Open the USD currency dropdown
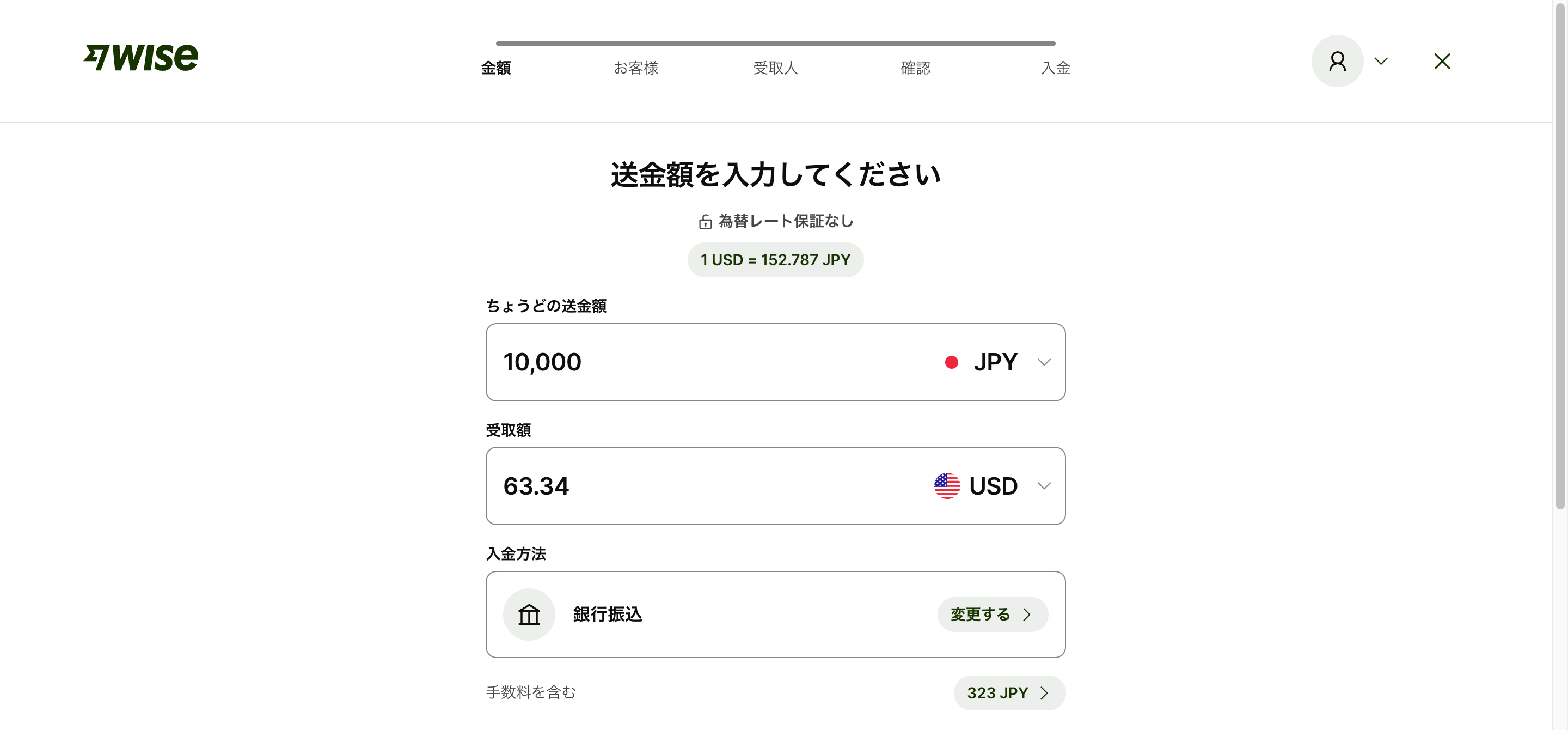Image resolution: width=1568 pixels, height=730 pixels. (1043, 486)
